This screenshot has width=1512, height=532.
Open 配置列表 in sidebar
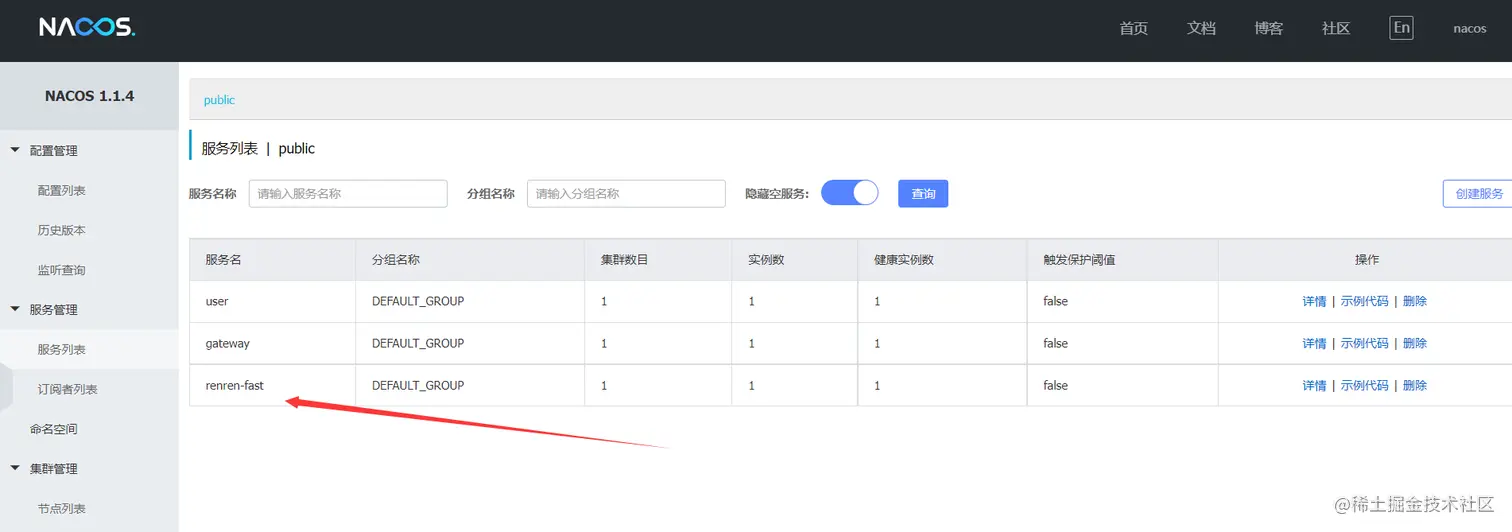click(x=62, y=190)
